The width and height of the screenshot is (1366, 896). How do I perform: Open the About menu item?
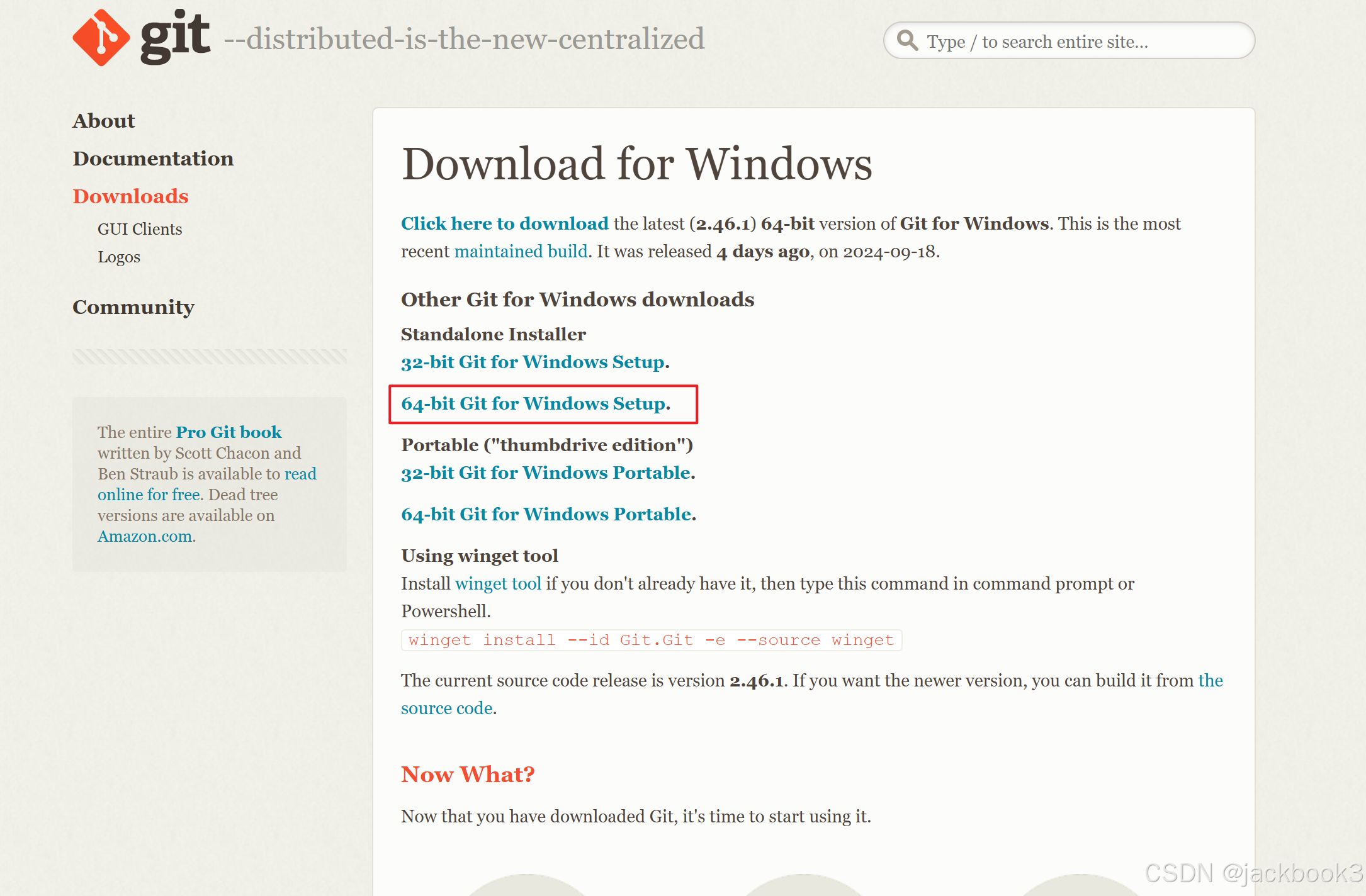(104, 121)
